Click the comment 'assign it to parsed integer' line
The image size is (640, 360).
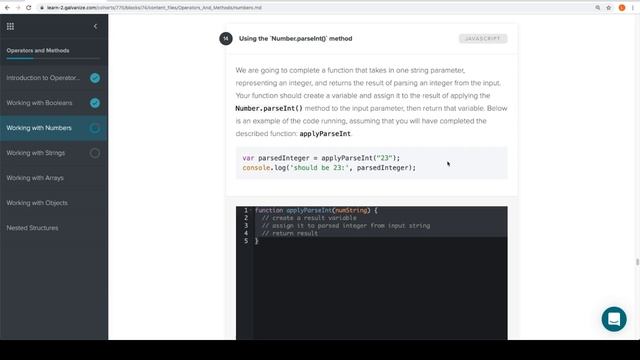coord(346,226)
